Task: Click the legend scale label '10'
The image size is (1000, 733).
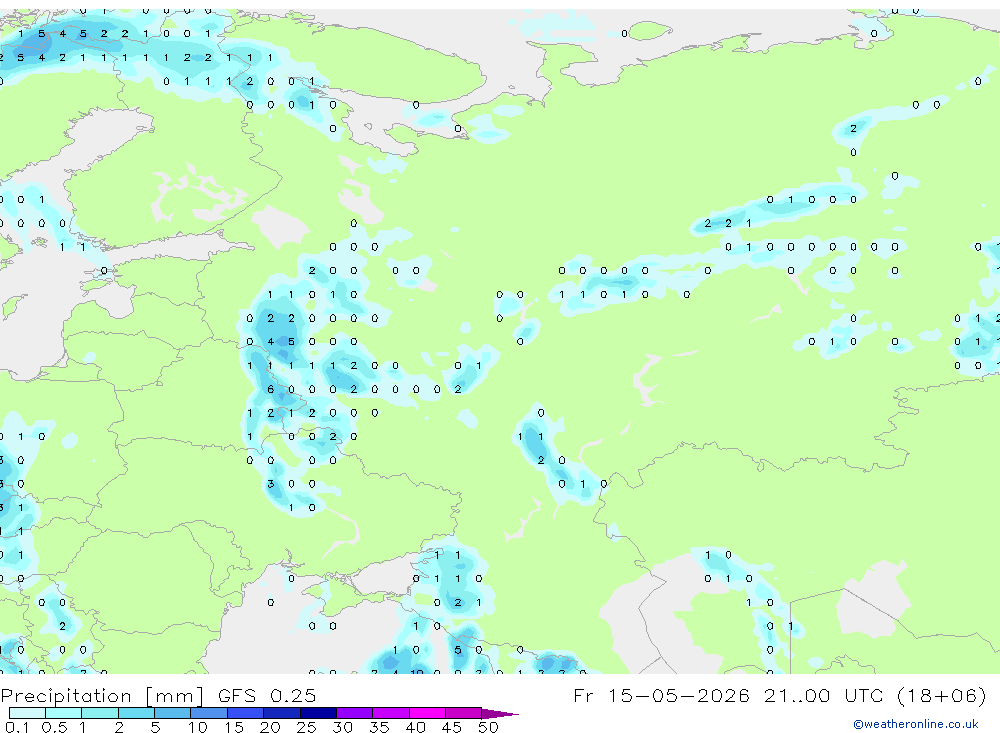Action: point(198,727)
